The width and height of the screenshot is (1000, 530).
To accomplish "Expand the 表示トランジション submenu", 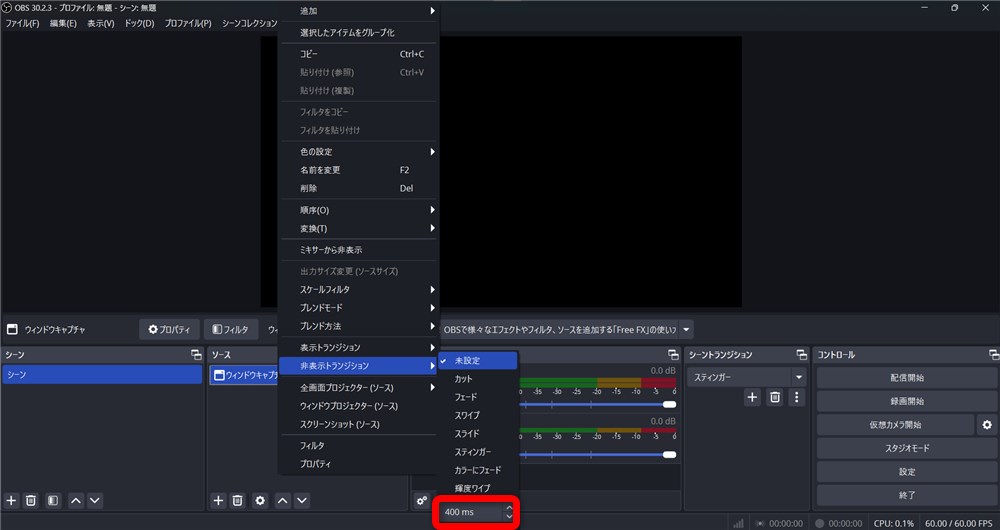I will (359, 347).
